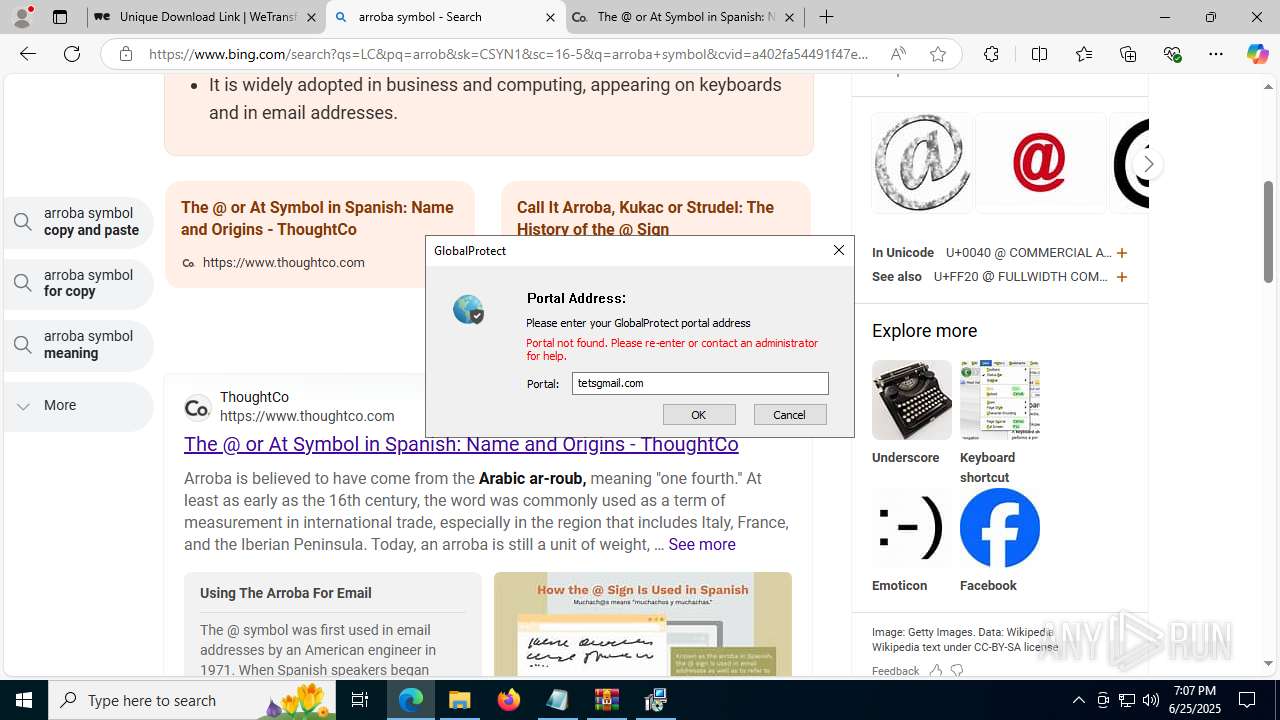The image size is (1280, 720).
Task: View site information lock icon
Action: [x=126, y=54]
